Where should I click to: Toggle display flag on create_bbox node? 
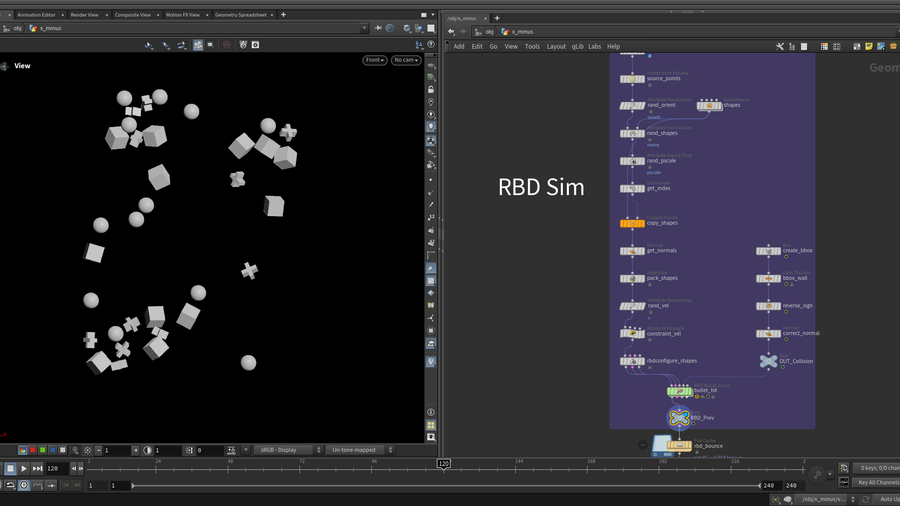pyautogui.click(x=777, y=251)
